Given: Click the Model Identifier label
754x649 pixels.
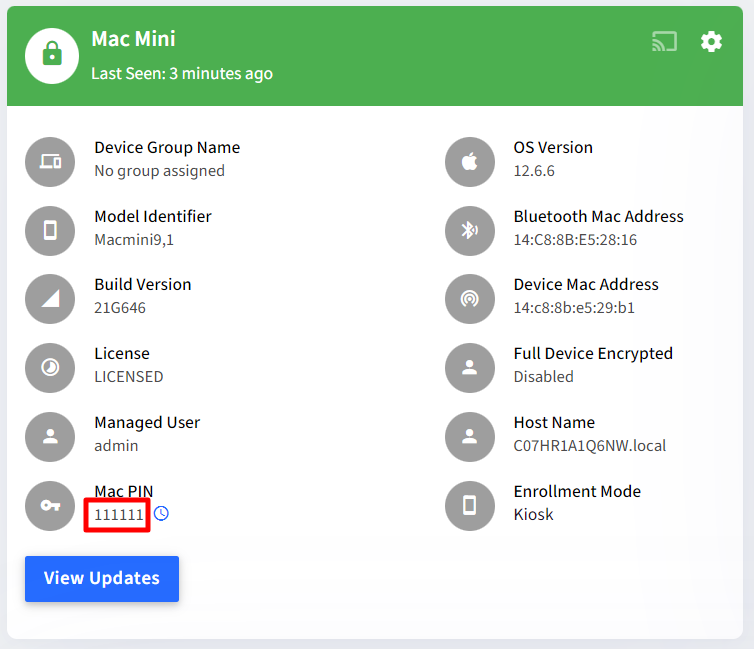Looking at the screenshot, I should (x=152, y=216).
